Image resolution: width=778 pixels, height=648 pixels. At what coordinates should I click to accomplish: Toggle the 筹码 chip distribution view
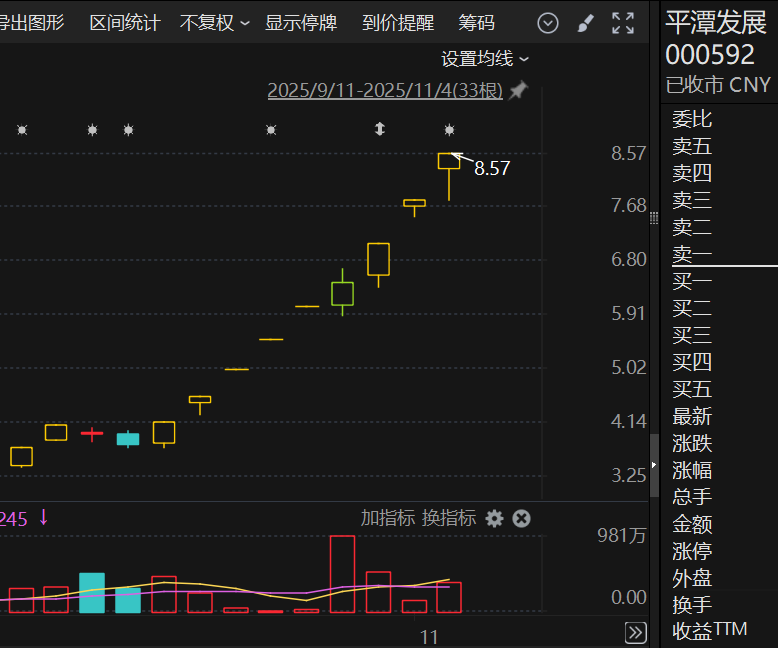(476, 23)
